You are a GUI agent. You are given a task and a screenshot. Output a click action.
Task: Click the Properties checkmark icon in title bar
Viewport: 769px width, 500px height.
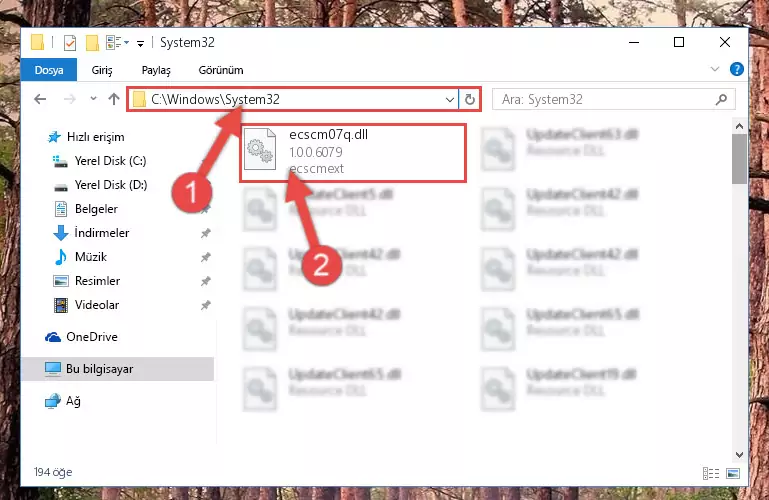[x=70, y=43]
